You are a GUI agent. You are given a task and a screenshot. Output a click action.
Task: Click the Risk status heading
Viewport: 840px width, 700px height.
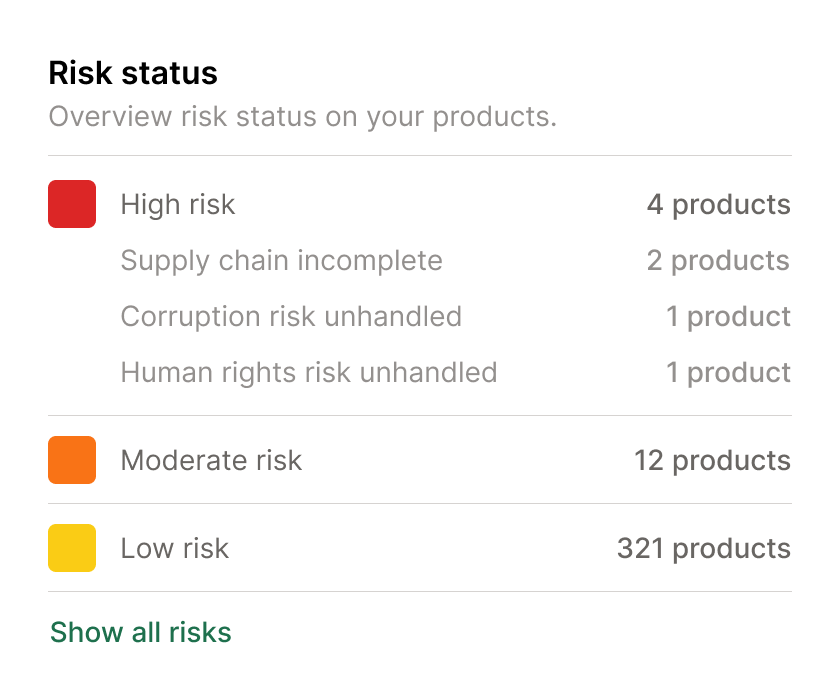tap(133, 73)
